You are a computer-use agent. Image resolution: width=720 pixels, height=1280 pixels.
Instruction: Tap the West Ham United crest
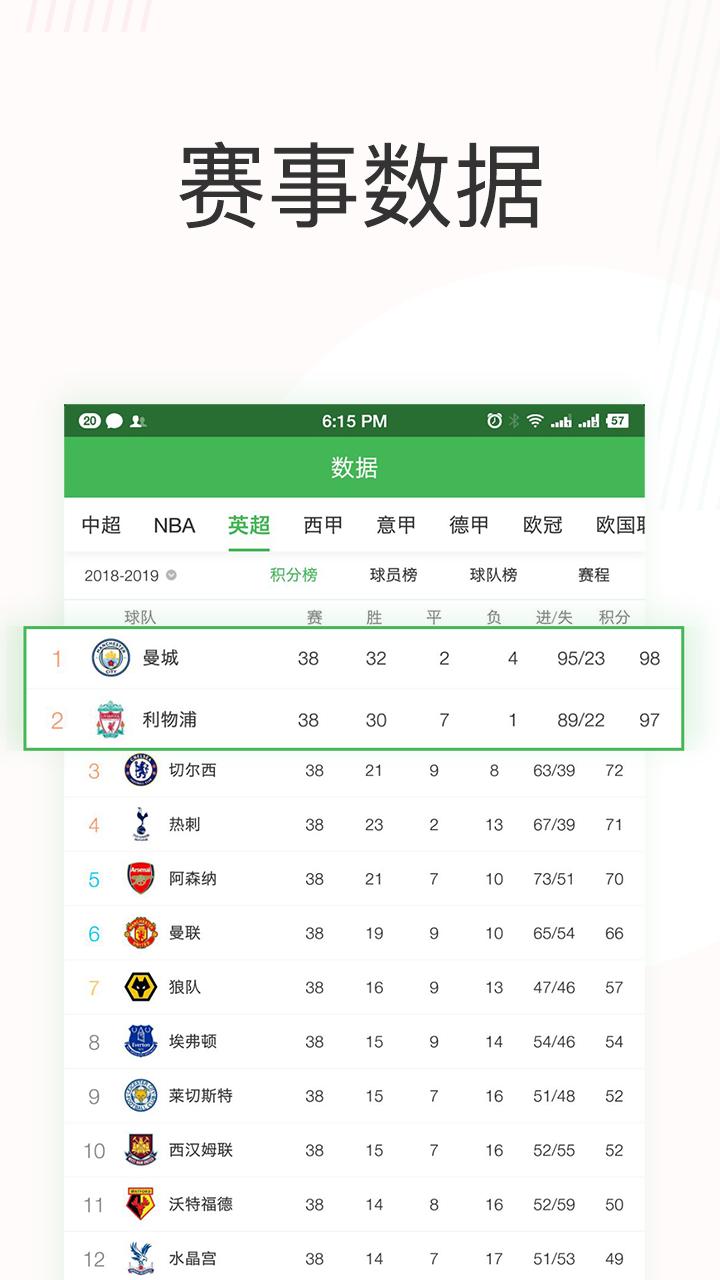(141, 1150)
